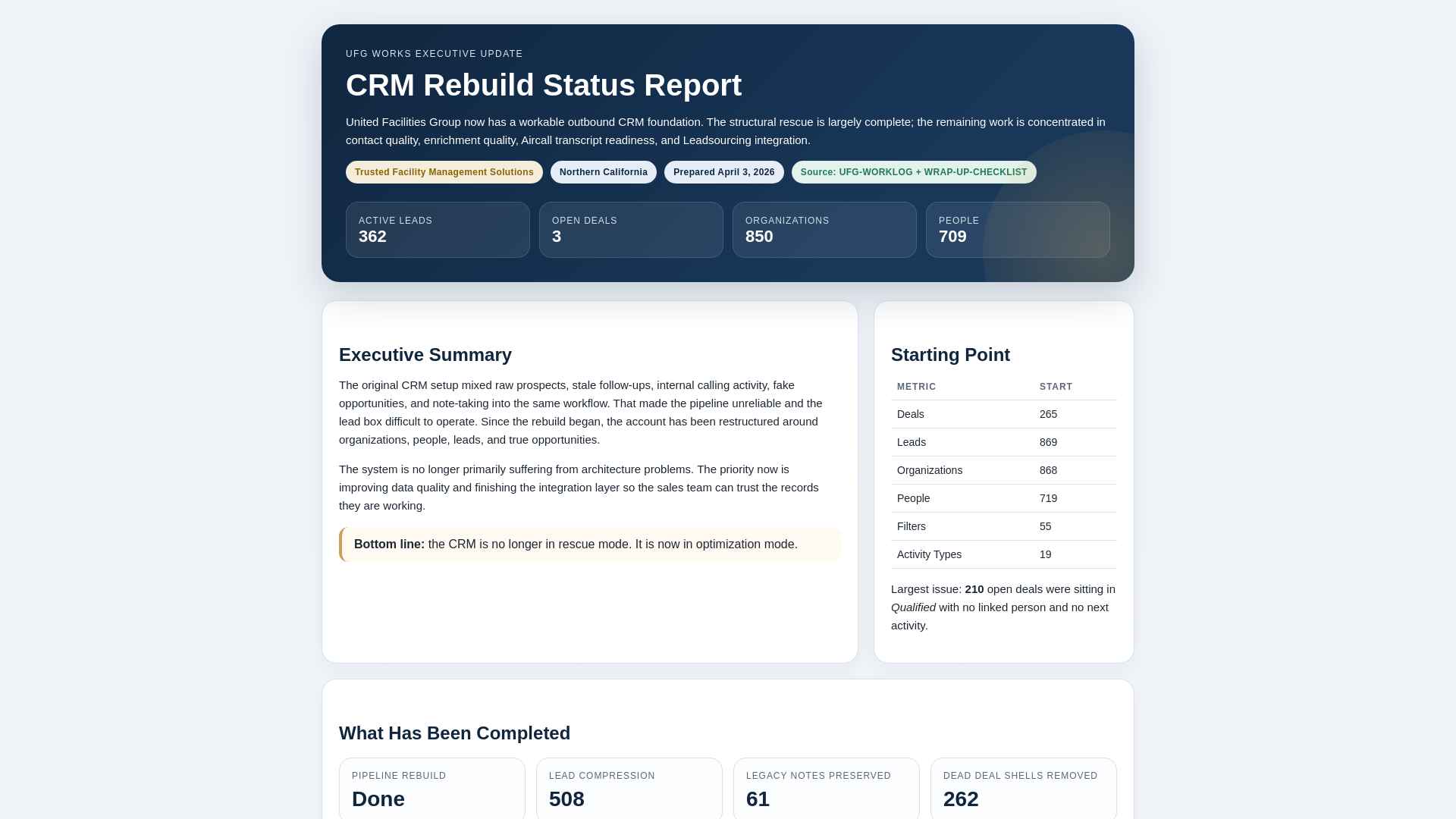Click the Trusted Facility Management Solutions pill
This screenshot has height=819, width=1456.
(x=444, y=172)
